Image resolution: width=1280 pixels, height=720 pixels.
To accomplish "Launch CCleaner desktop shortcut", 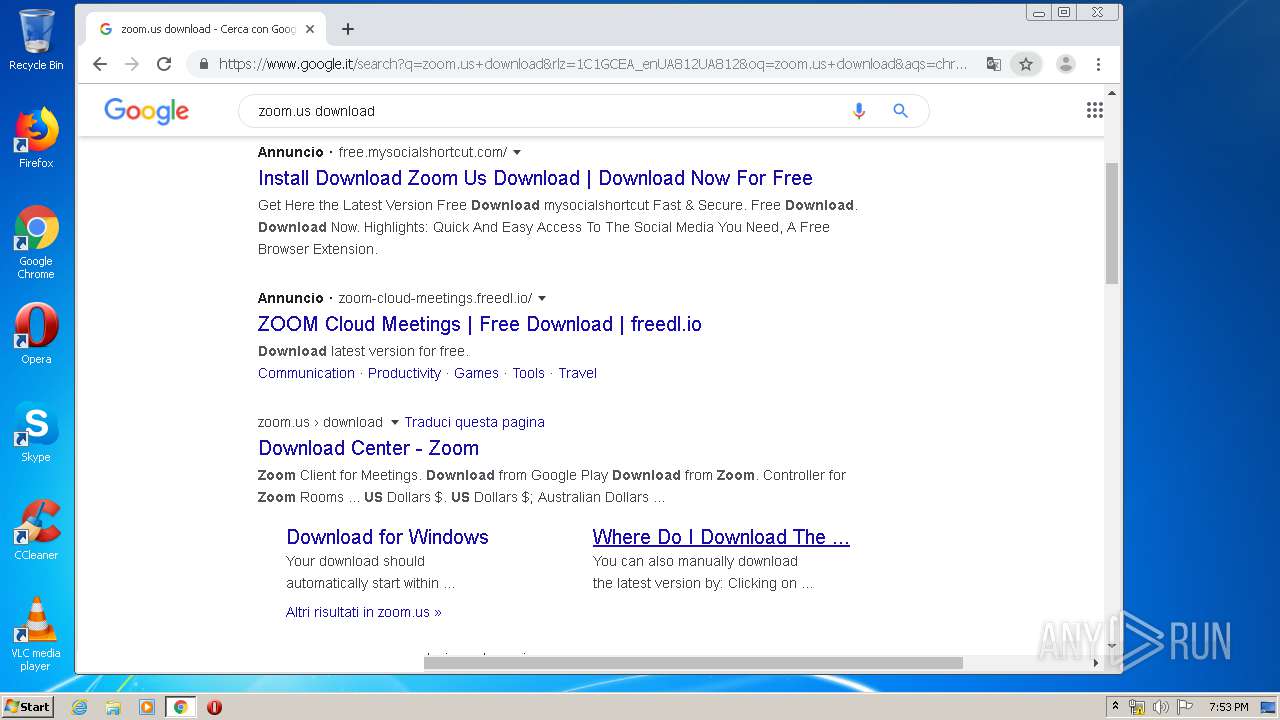I will (36, 530).
